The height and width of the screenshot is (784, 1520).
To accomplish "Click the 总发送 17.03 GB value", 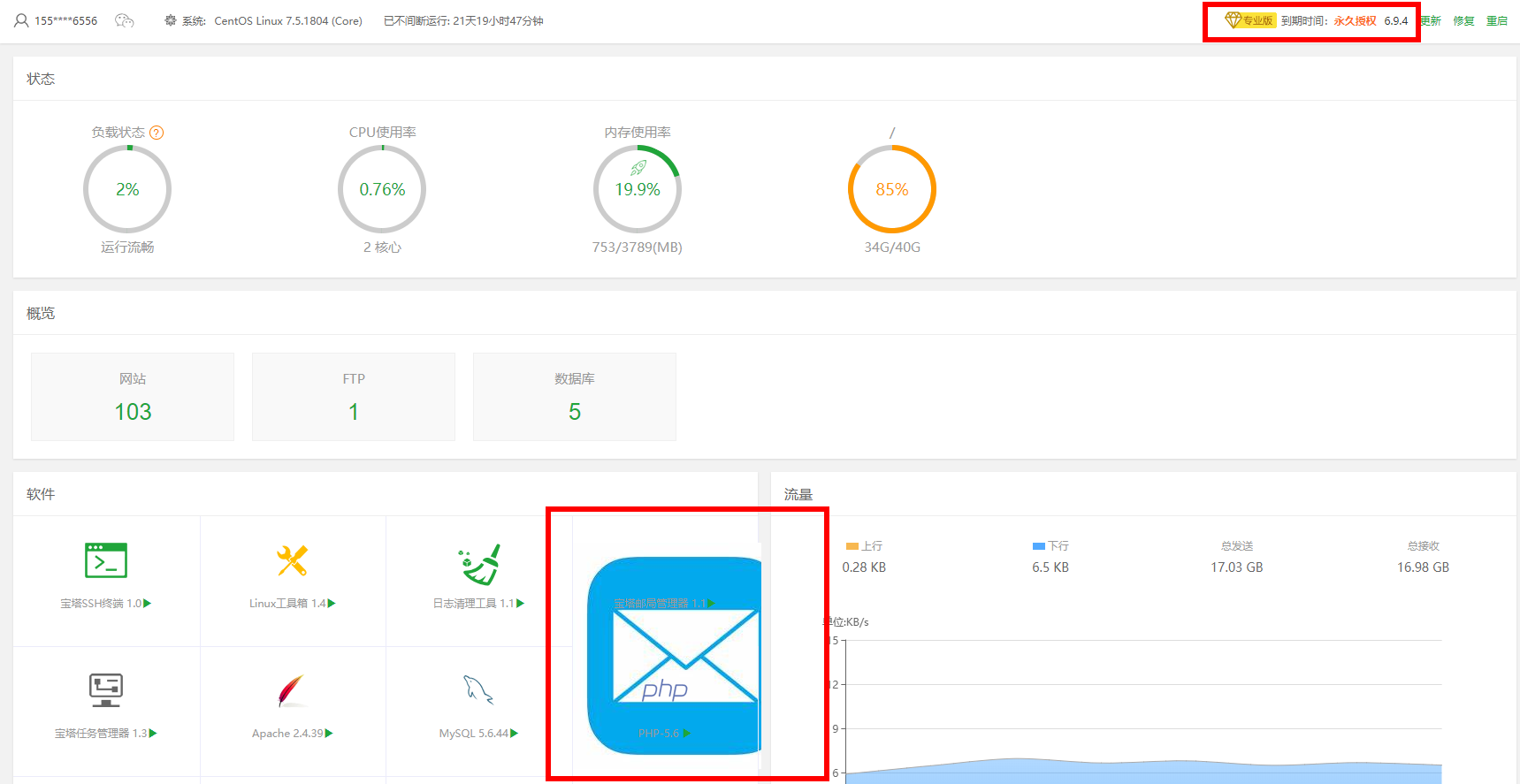I will (x=1236, y=567).
